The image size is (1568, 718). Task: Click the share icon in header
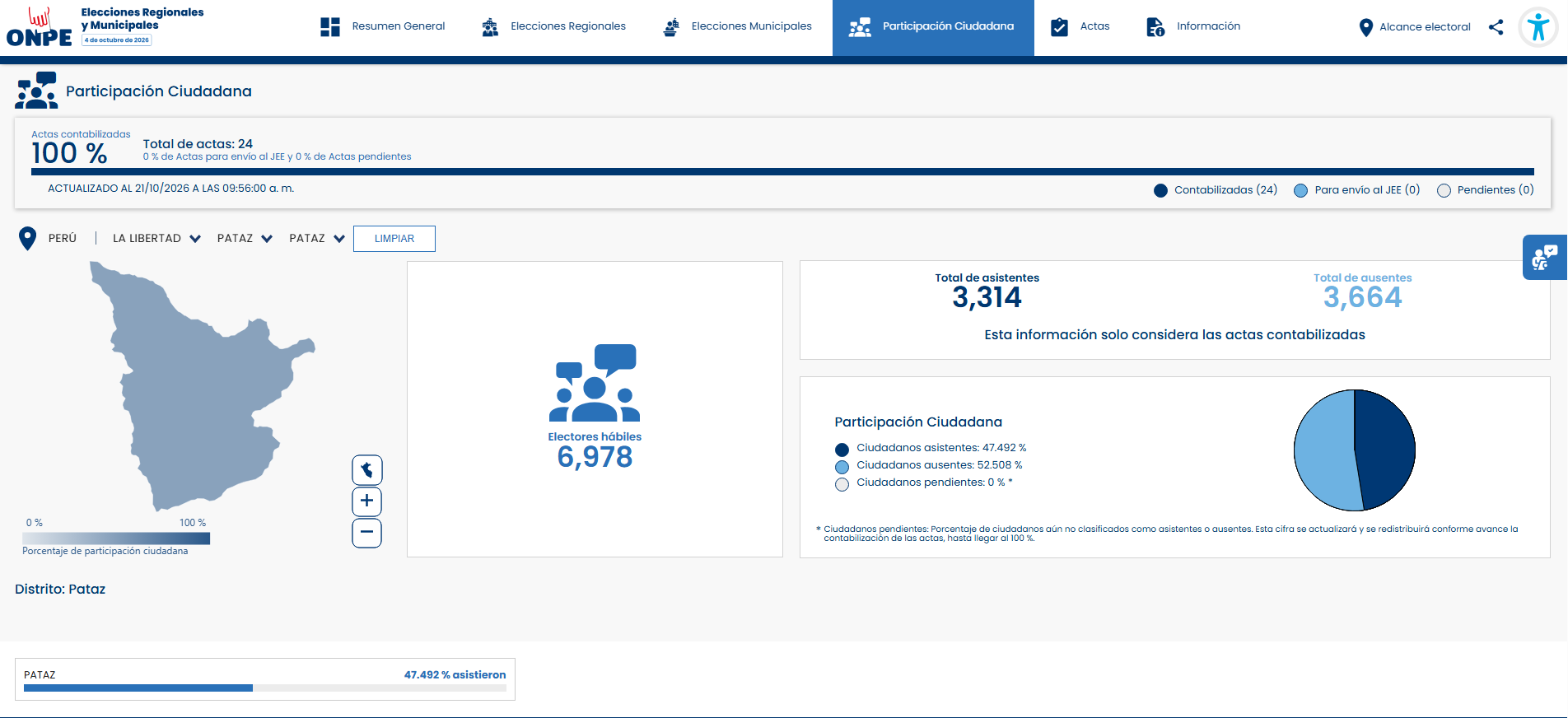(1496, 27)
